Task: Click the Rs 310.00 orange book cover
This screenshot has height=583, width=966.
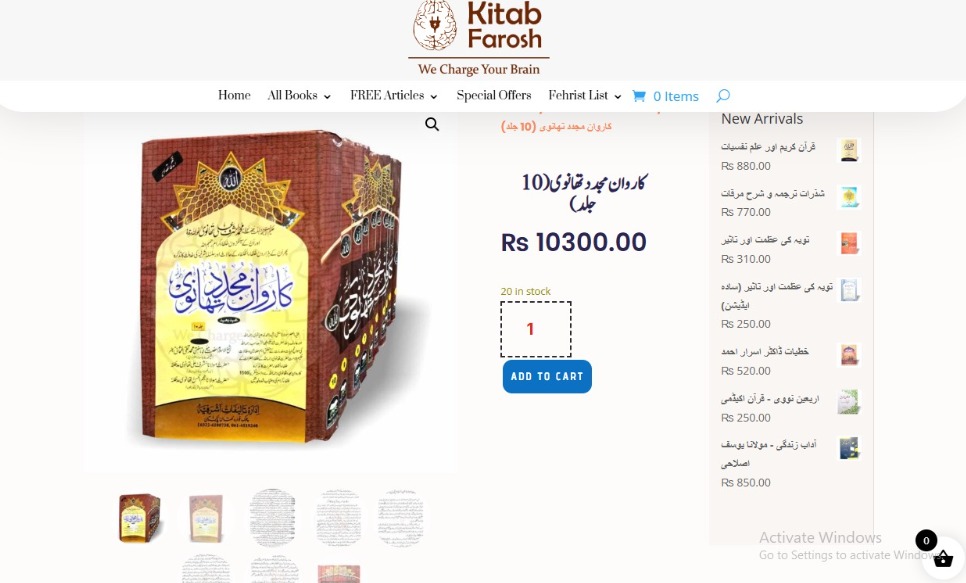Action: point(850,243)
